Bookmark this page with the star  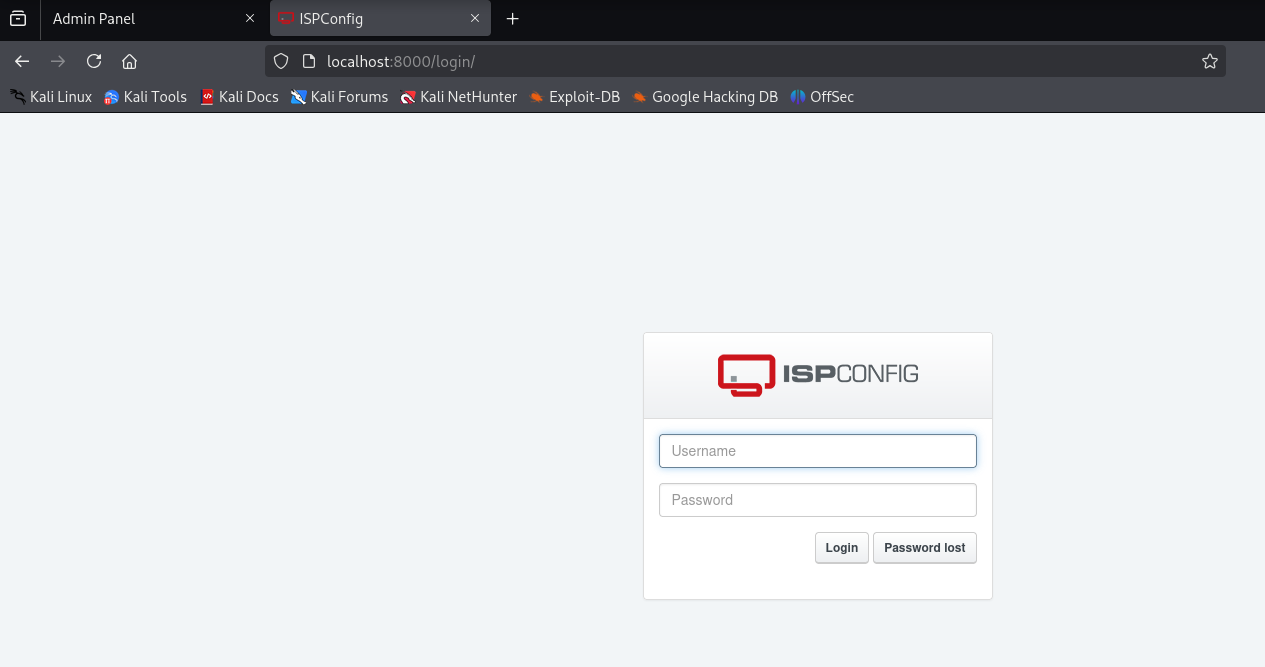(x=1209, y=61)
